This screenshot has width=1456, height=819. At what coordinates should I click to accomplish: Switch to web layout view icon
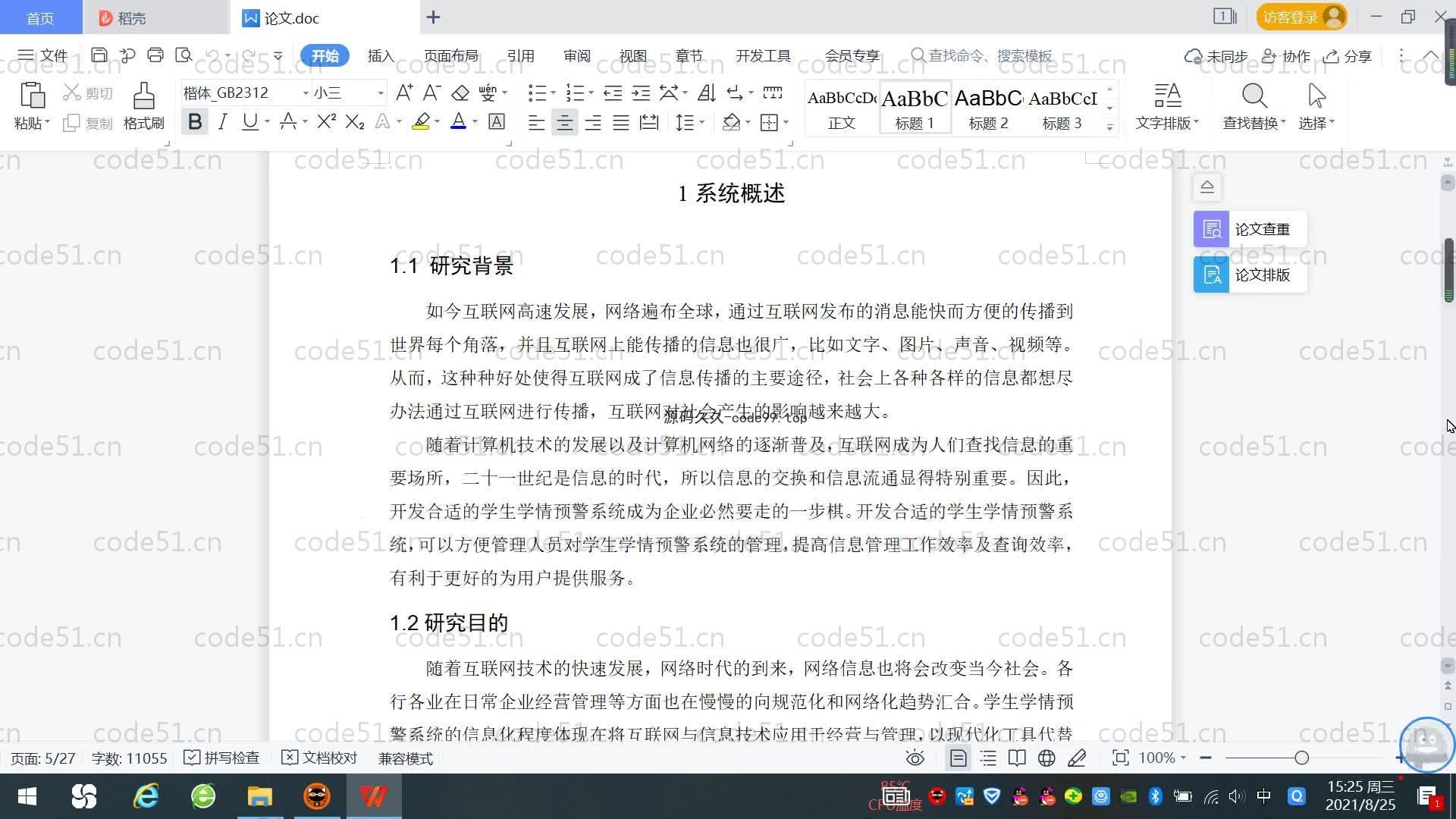1046,758
